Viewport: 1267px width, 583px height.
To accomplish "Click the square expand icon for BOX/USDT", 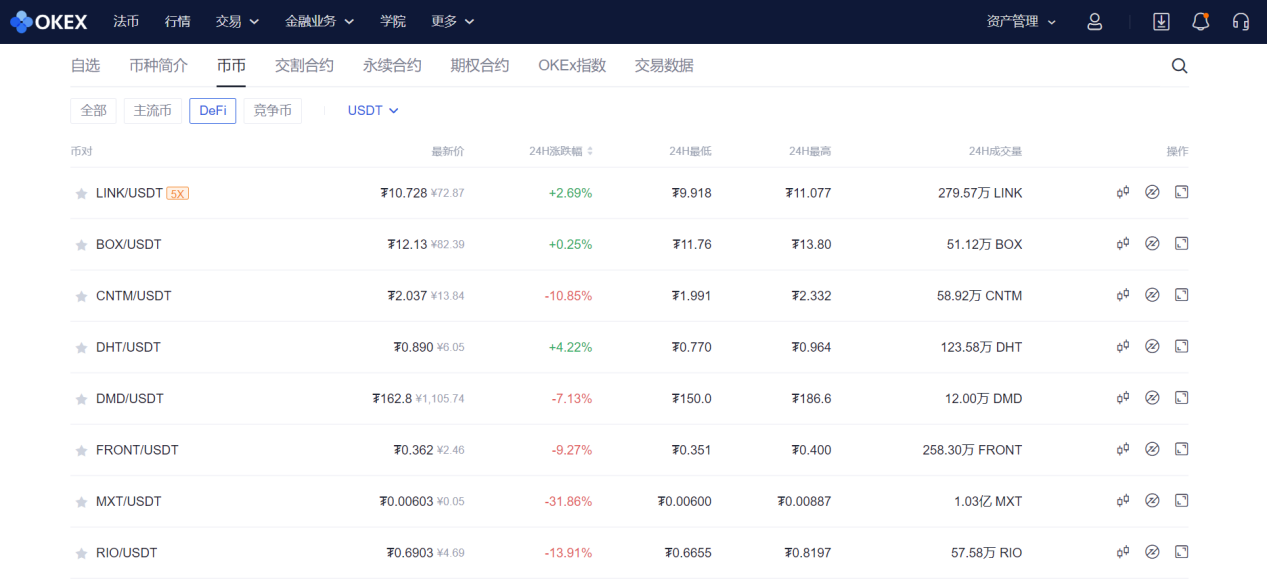I will click(x=1181, y=243).
